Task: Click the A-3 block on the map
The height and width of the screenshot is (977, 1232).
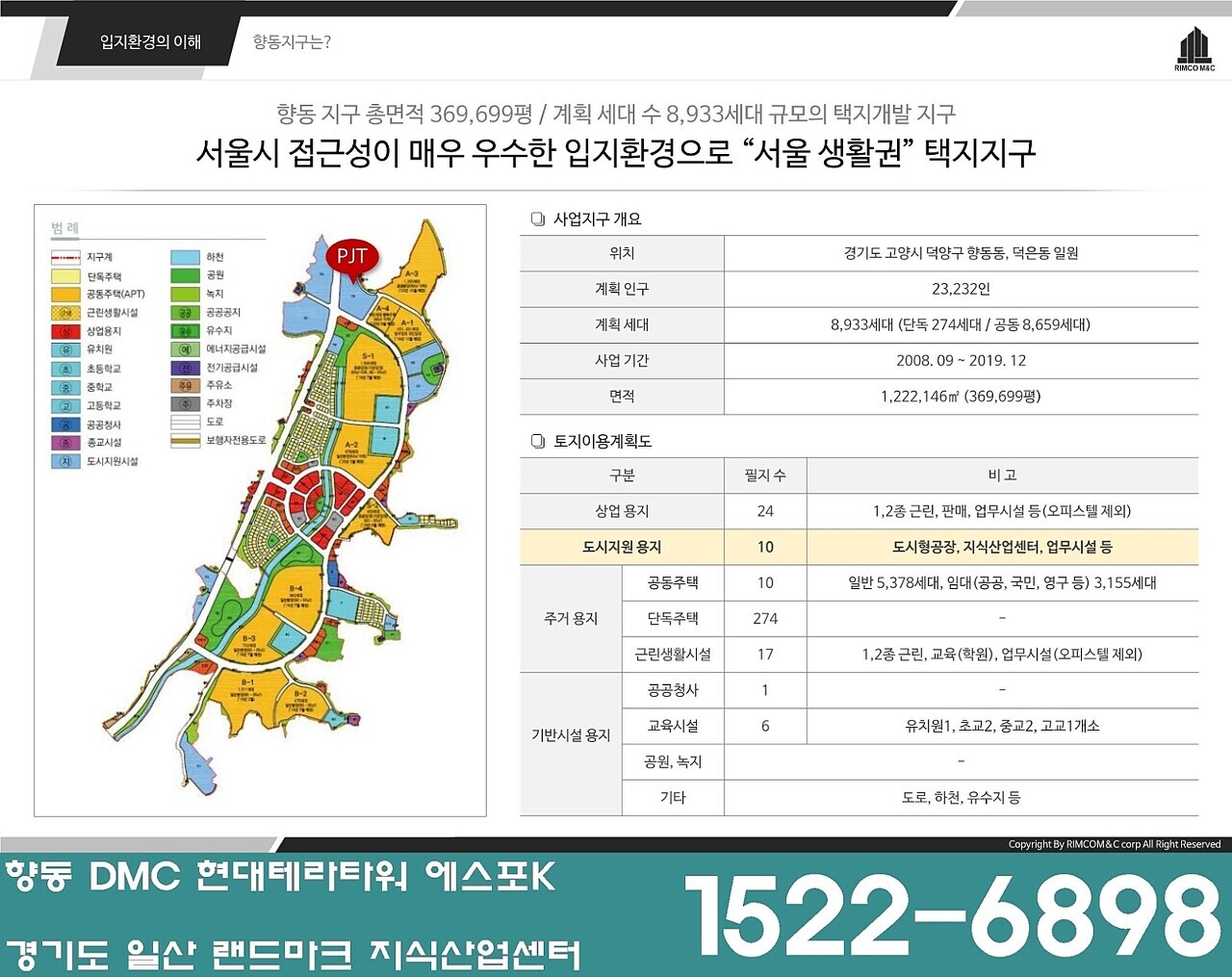Action: [x=412, y=274]
